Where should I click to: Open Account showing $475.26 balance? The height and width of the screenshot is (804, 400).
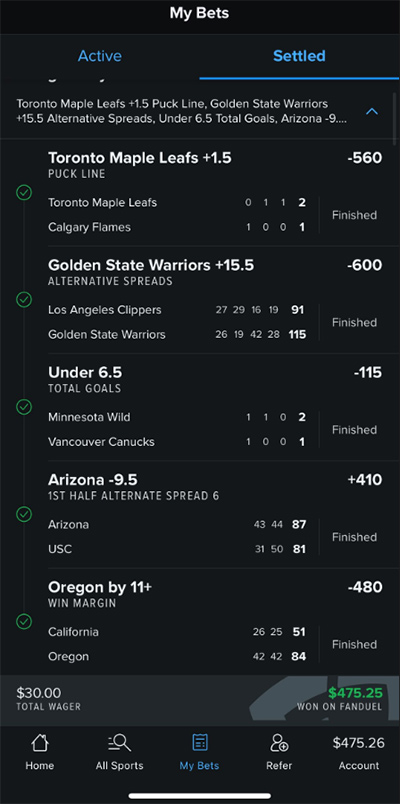tap(358, 754)
